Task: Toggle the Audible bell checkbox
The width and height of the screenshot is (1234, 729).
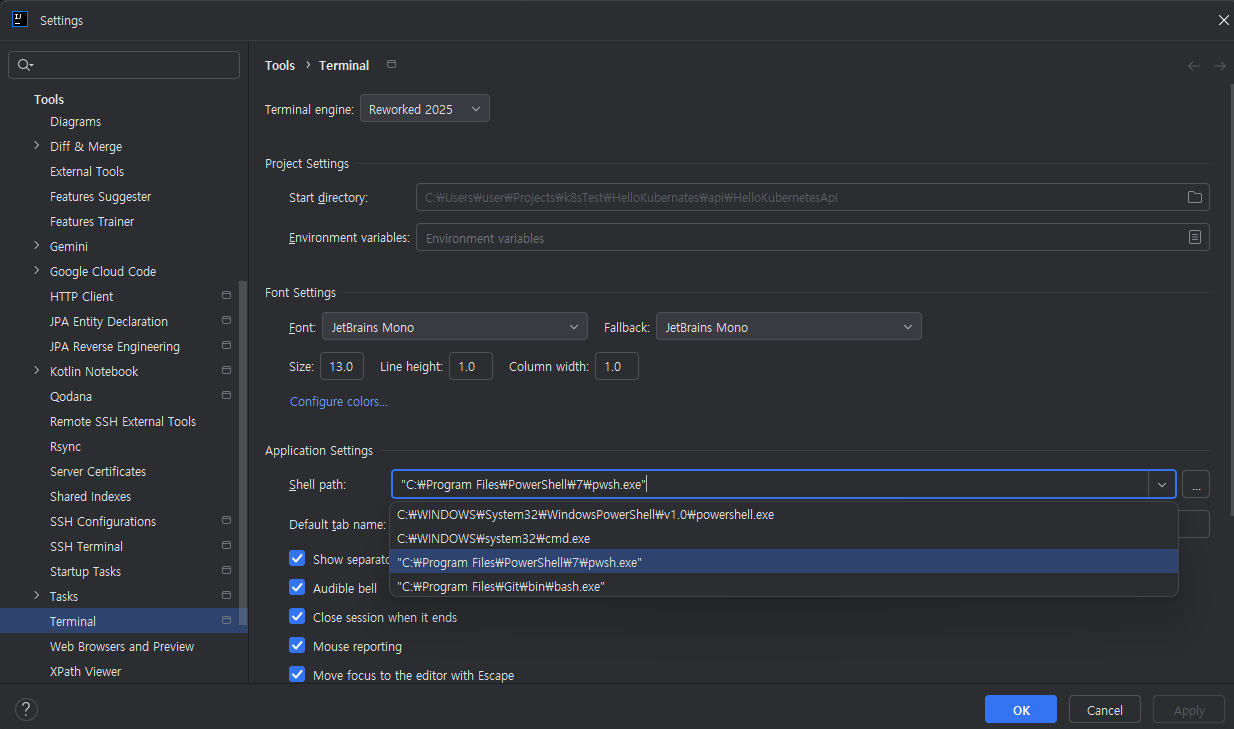Action: pos(297,587)
